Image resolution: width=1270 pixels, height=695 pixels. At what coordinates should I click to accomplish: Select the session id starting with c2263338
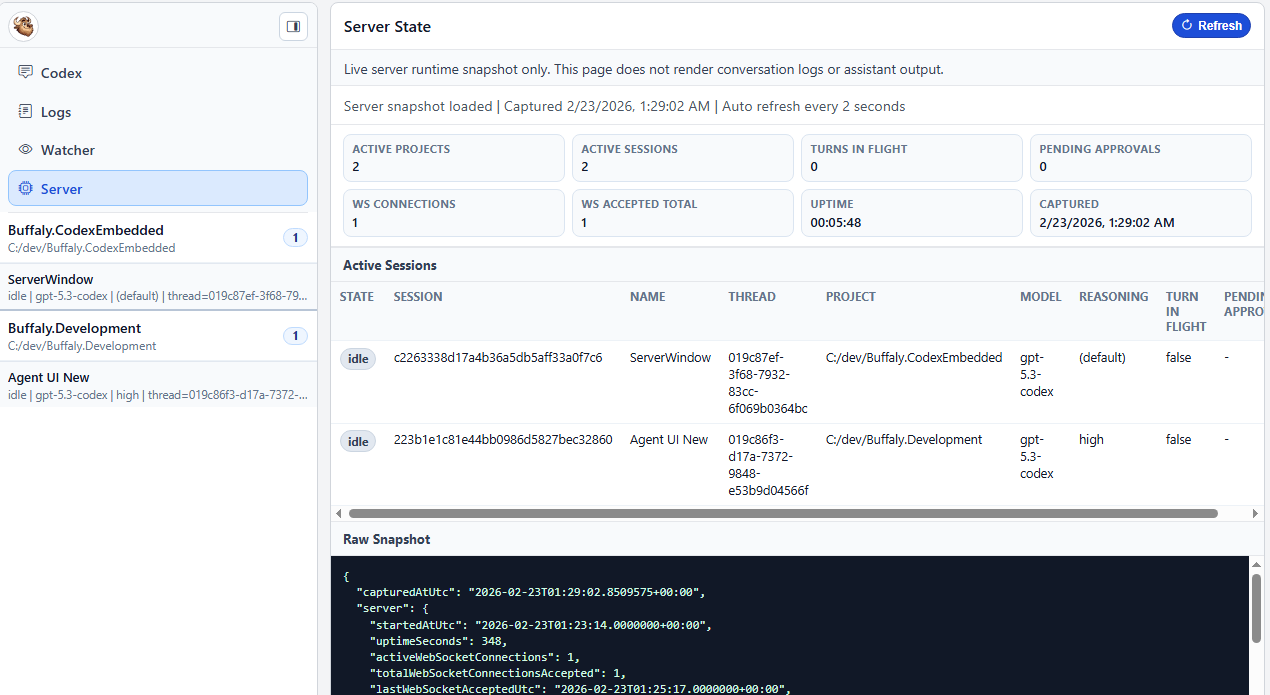point(497,357)
